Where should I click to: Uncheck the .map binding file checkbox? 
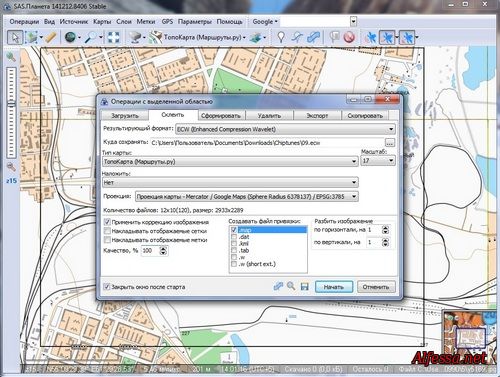tap(234, 230)
